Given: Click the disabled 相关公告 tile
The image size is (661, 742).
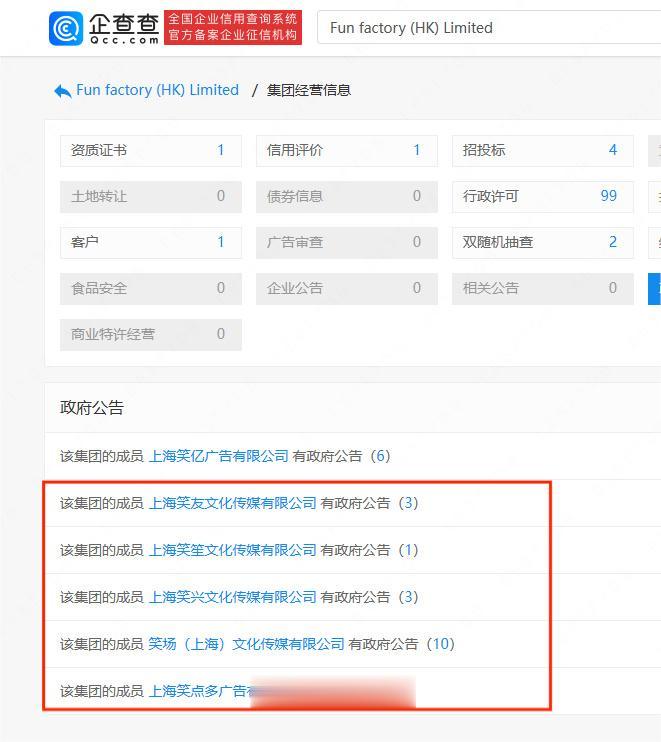Looking at the screenshot, I should (x=543, y=288).
